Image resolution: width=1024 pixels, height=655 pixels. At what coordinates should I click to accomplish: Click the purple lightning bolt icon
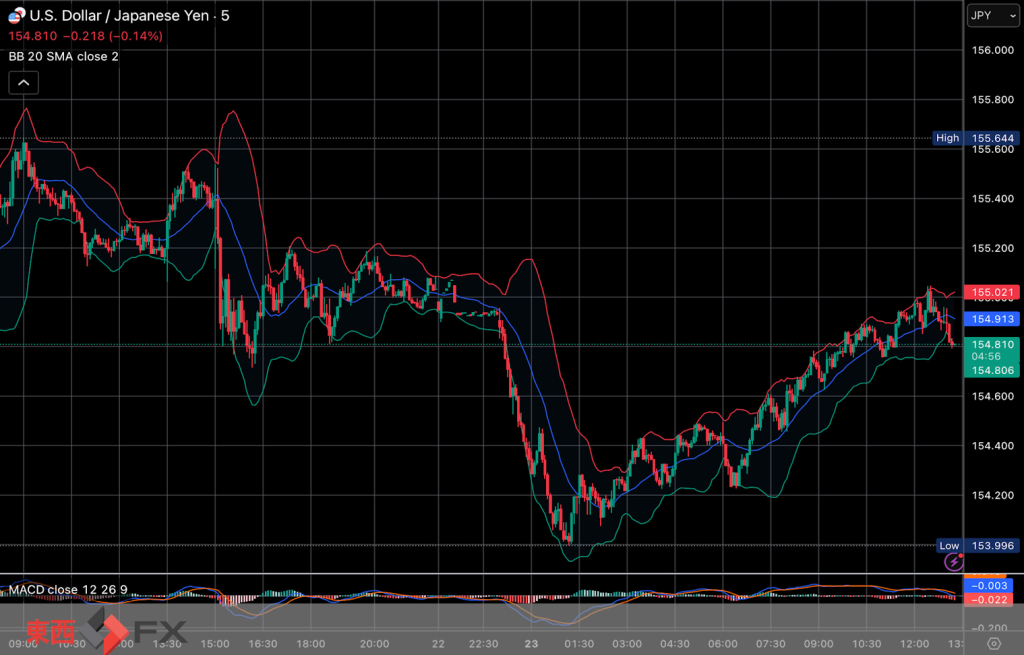click(953, 563)
